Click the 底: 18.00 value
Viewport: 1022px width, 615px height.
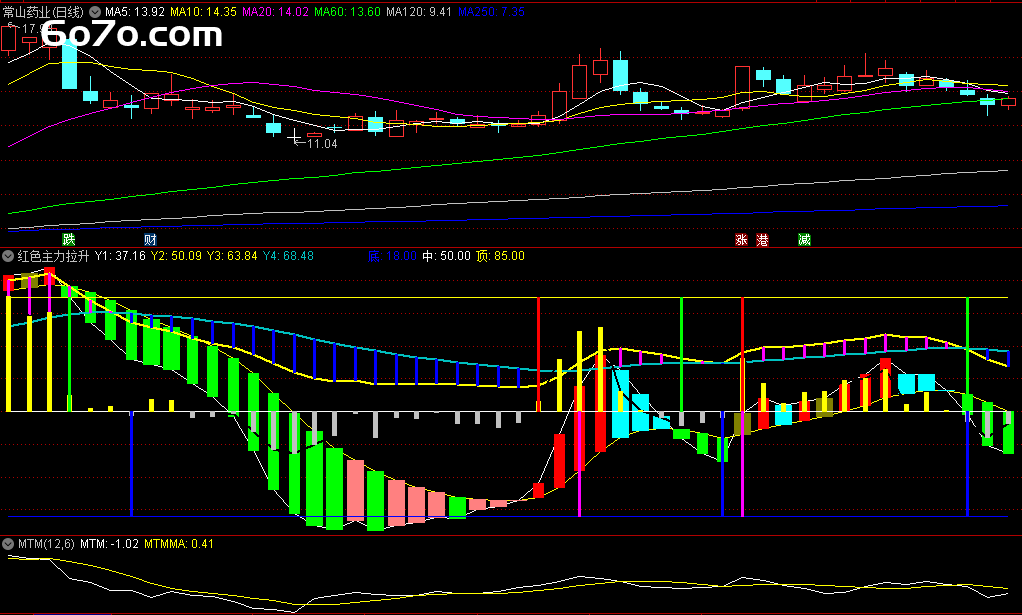coord(392,256)
